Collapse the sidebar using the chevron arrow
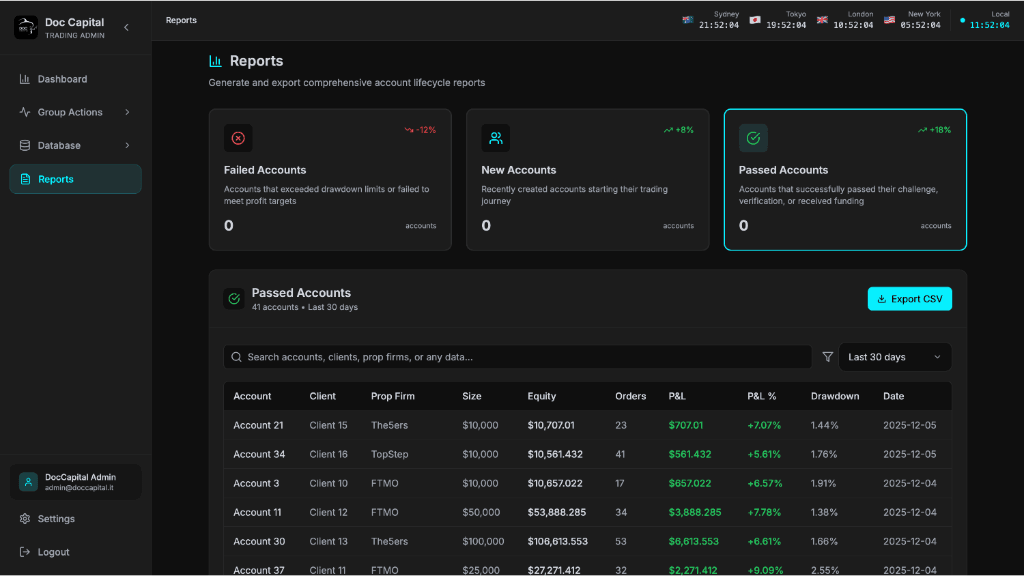Viewport: 1024px width, 576px height. tap(126, 27)
